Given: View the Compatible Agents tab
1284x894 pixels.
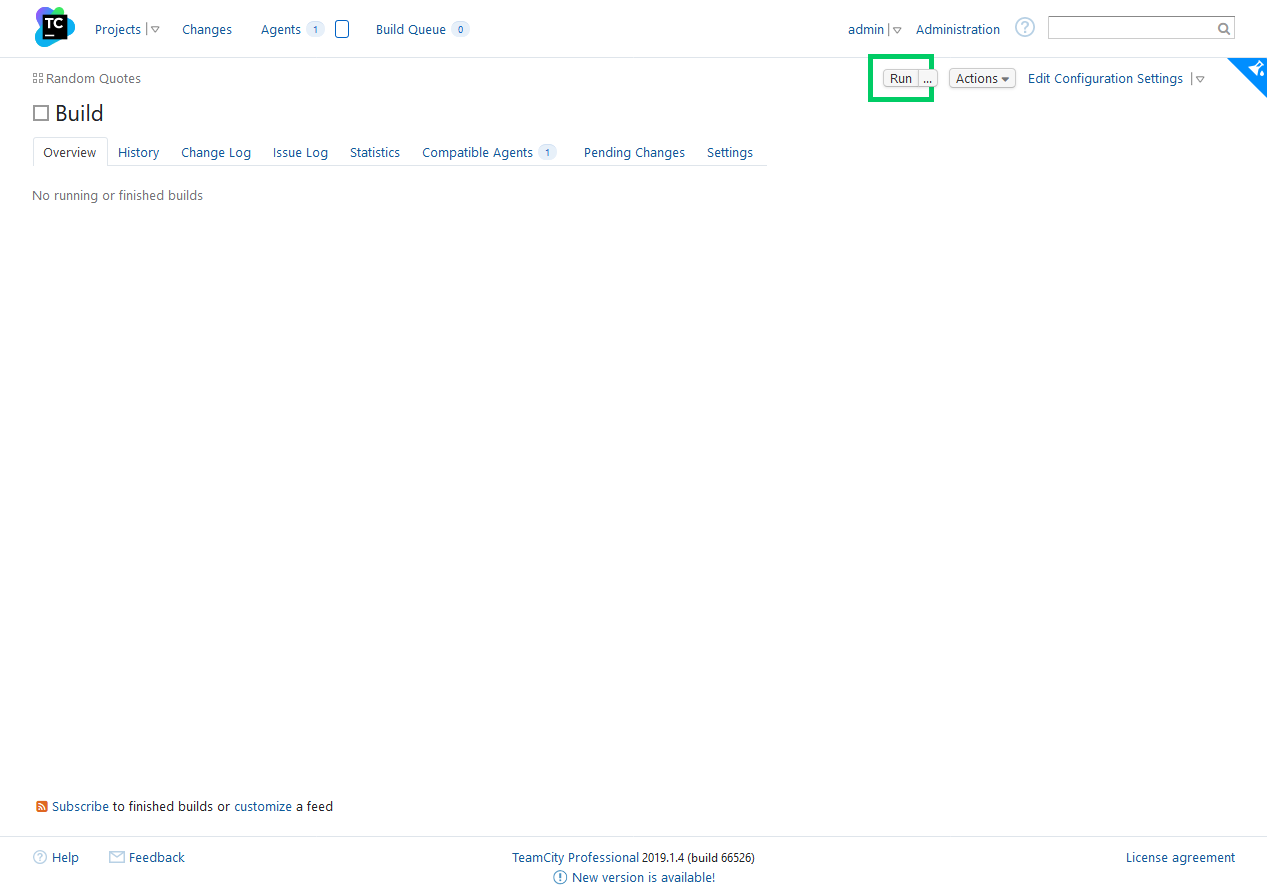Looking at the screenshot, I should tap(477, 152).
